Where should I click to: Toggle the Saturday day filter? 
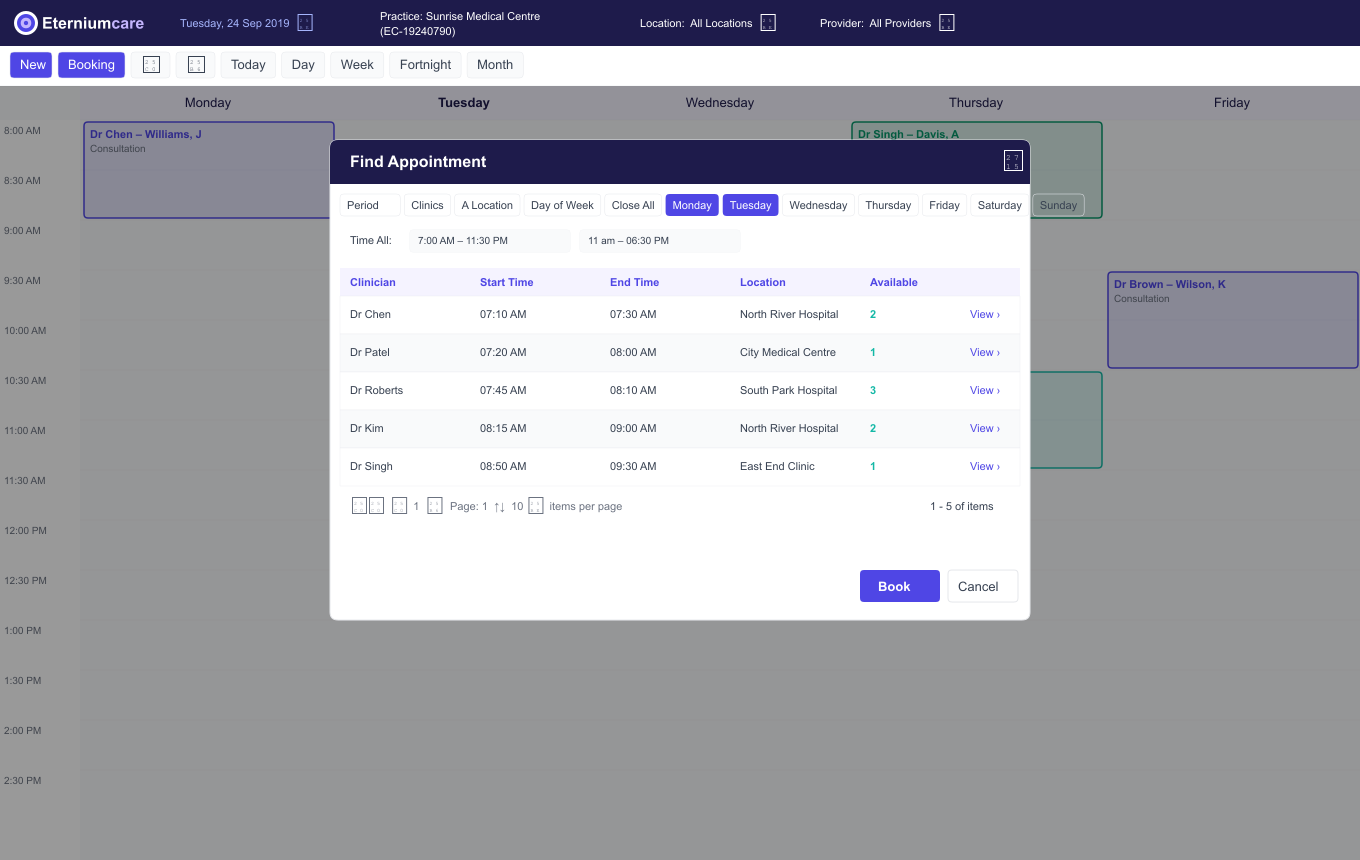999,205
